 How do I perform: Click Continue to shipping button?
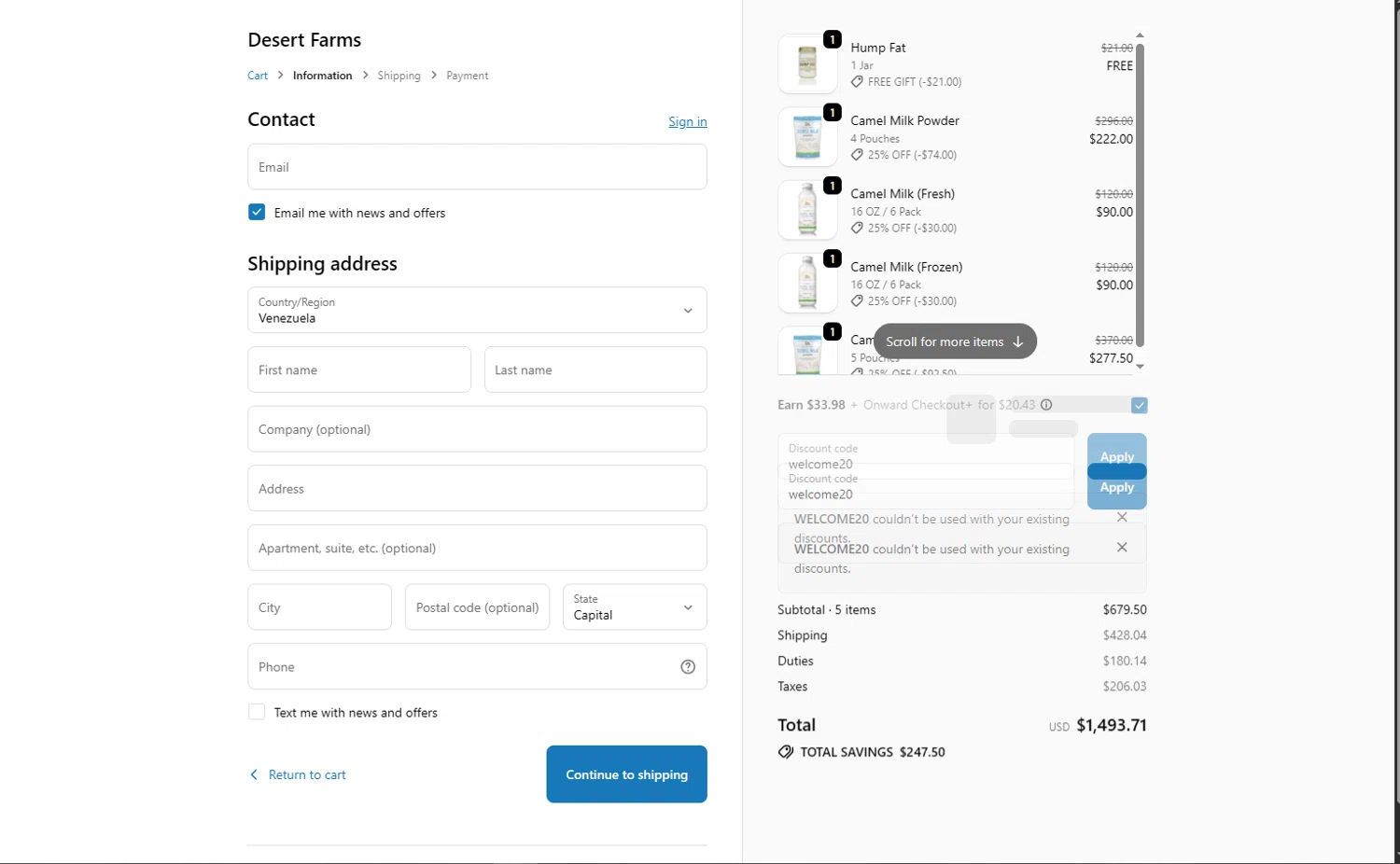[x=626, y=774]
